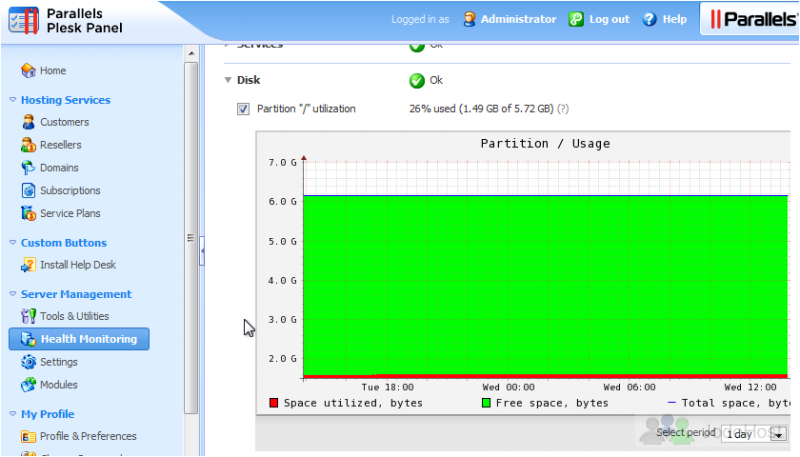Click the Administrator user icon
Image resolution: width=800 pixels, height=457 pixels.
tap(469, 19)
